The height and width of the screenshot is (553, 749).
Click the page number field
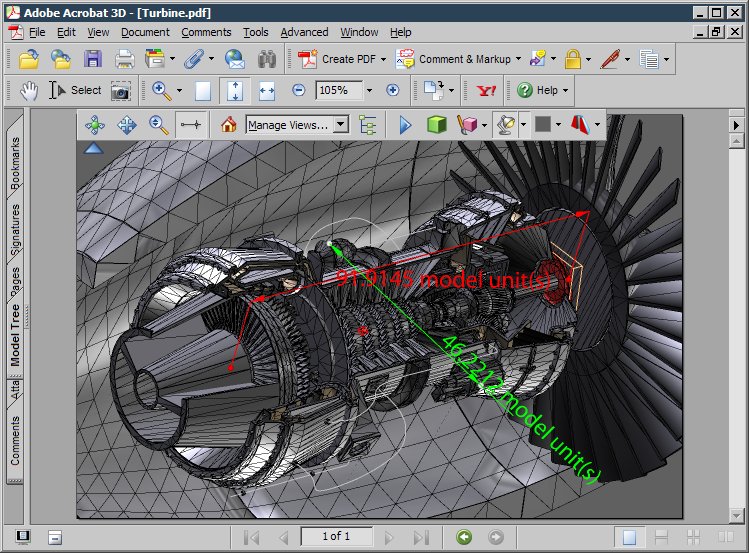(x=336, y=536)
